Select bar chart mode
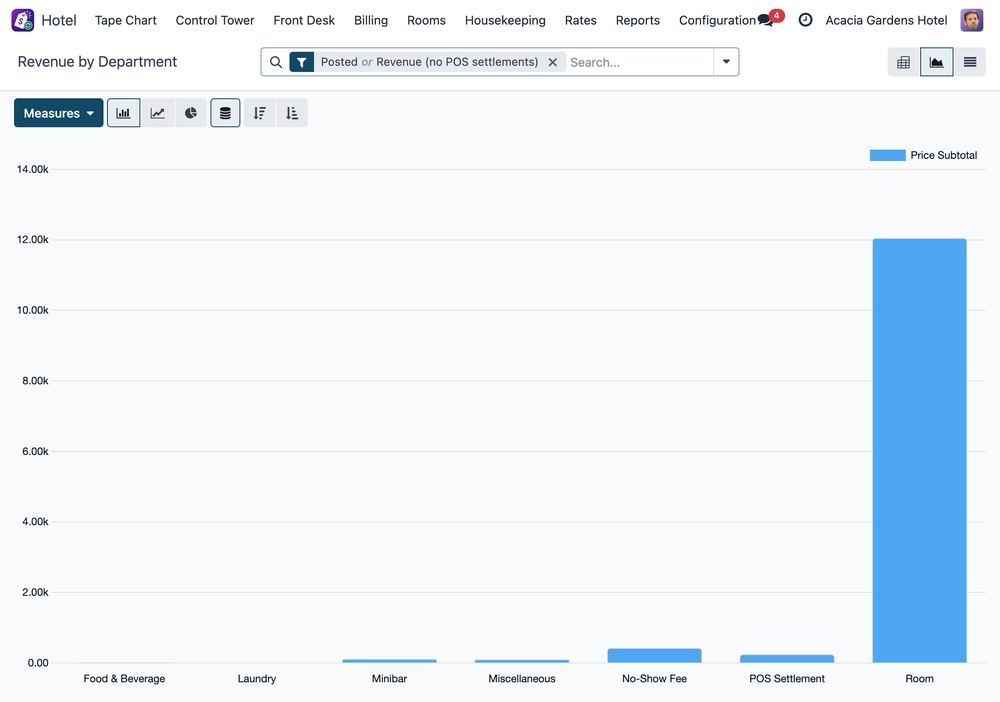This screenshot has height=702, width=1000. 124,113
